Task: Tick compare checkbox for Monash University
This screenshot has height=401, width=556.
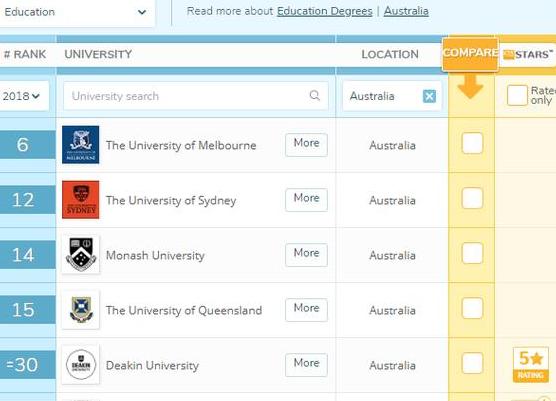Action: pyautogui.click(x=472, y=253)
